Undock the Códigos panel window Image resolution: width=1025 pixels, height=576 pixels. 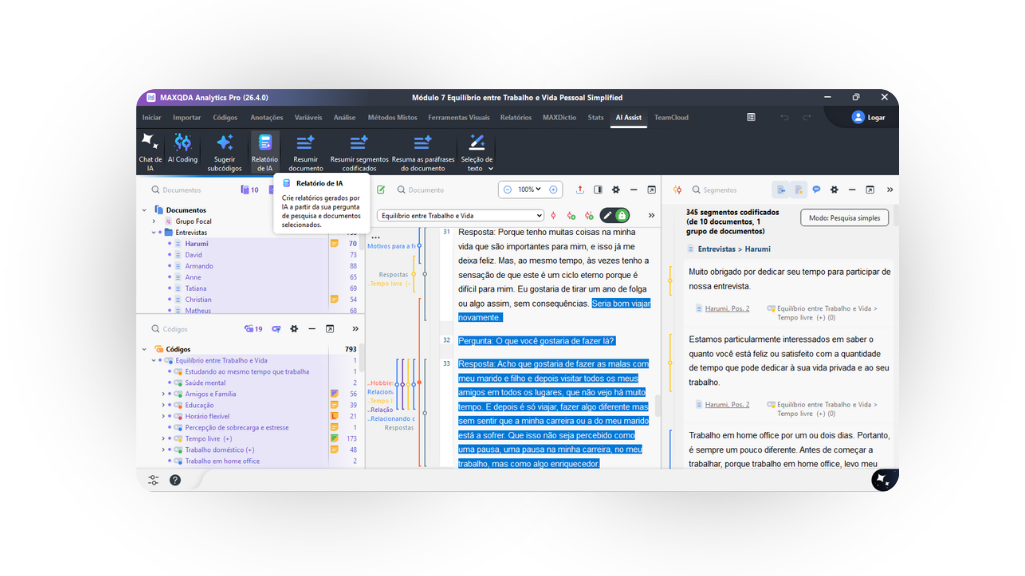click(330, 329)
